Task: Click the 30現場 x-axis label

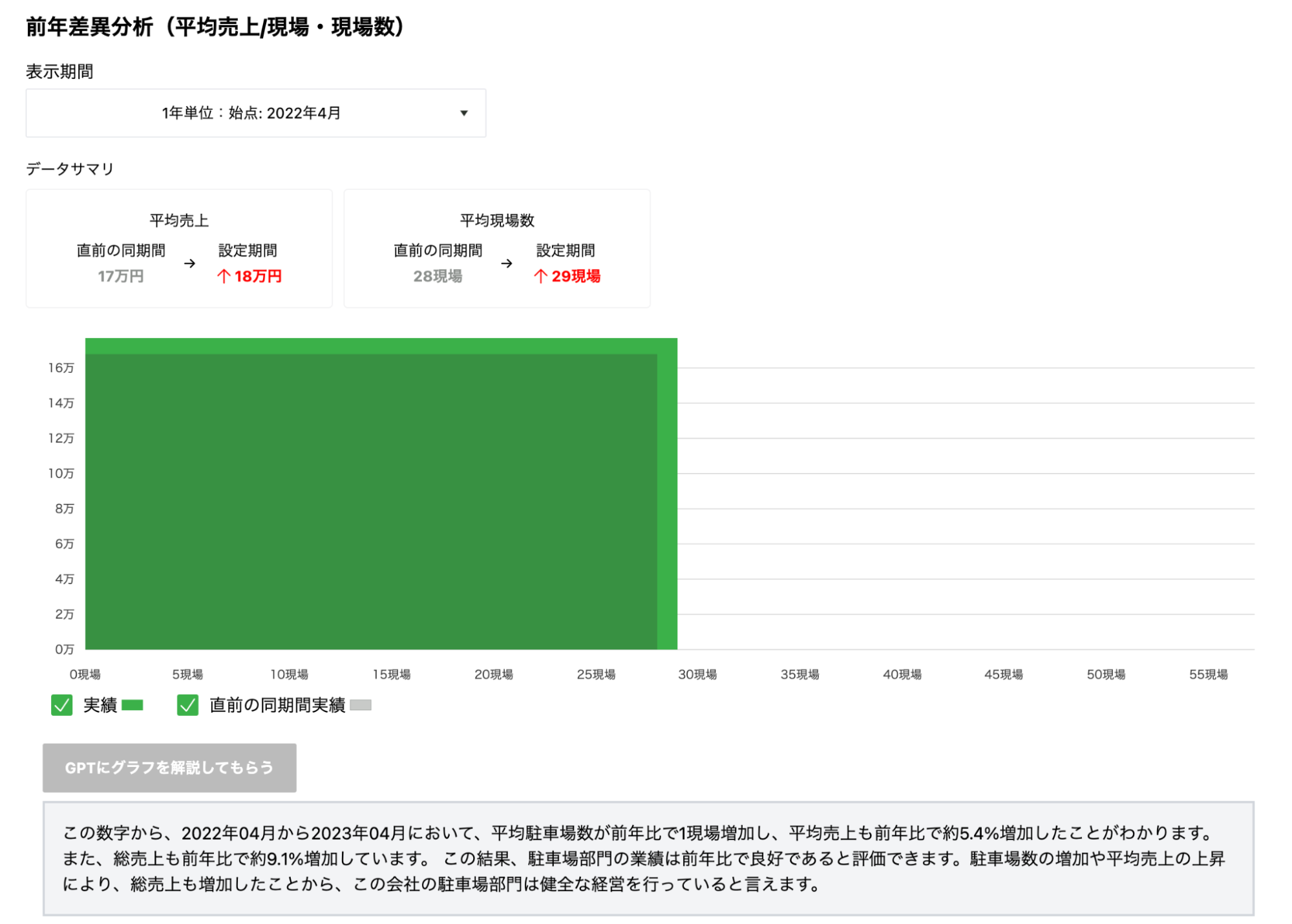Action: (x=697, y=674)
